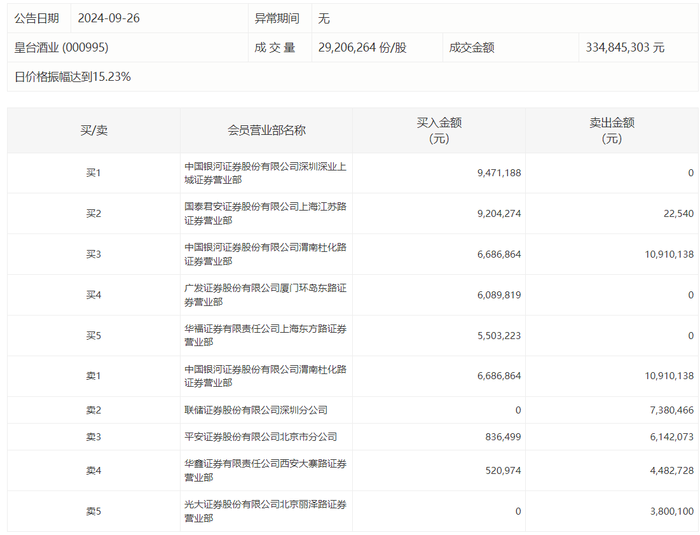700x535 pixels.
Task: Select 光大证券北京丽泽路 branch name
Action: point(265,511)
